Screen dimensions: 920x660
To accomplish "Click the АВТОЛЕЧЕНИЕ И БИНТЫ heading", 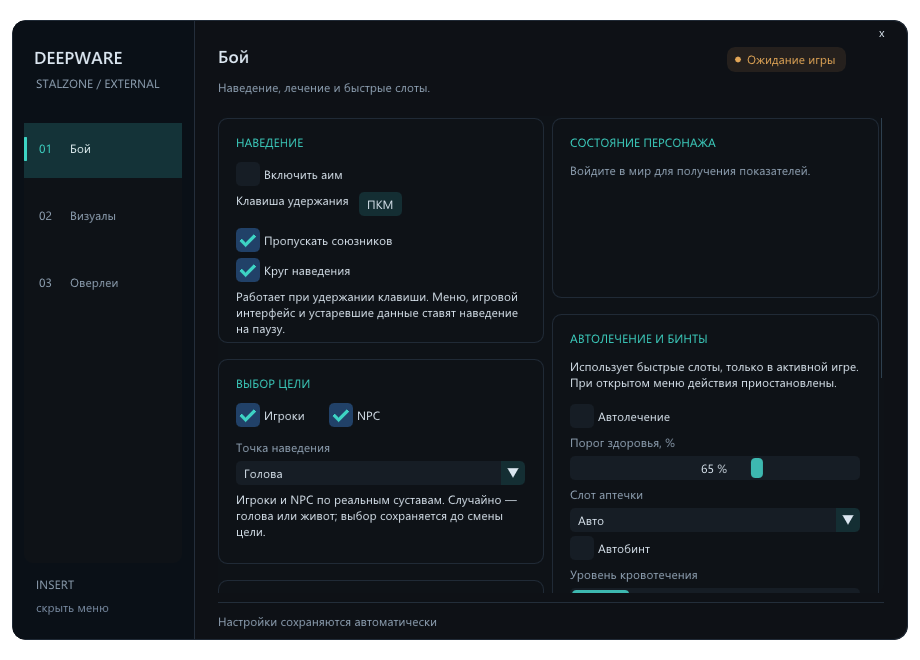I will click(638, 339).
